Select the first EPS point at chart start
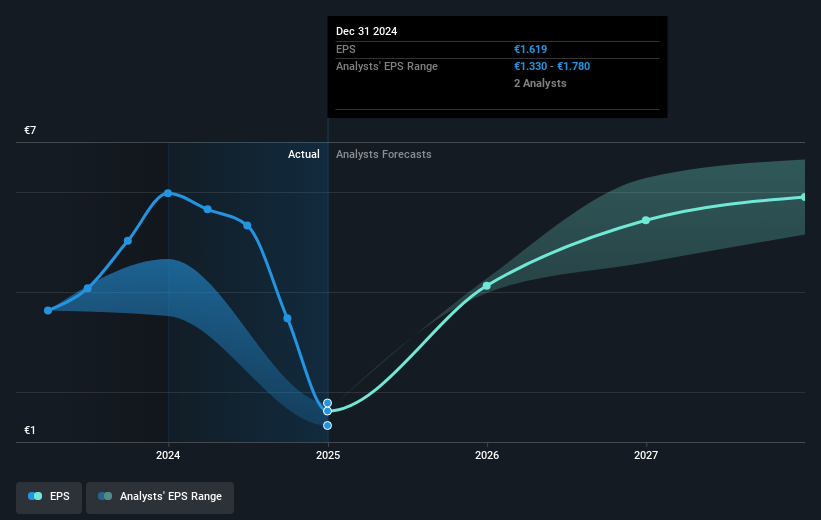The width and height of the screenshot is (821, 520). (x=48, y=311)
